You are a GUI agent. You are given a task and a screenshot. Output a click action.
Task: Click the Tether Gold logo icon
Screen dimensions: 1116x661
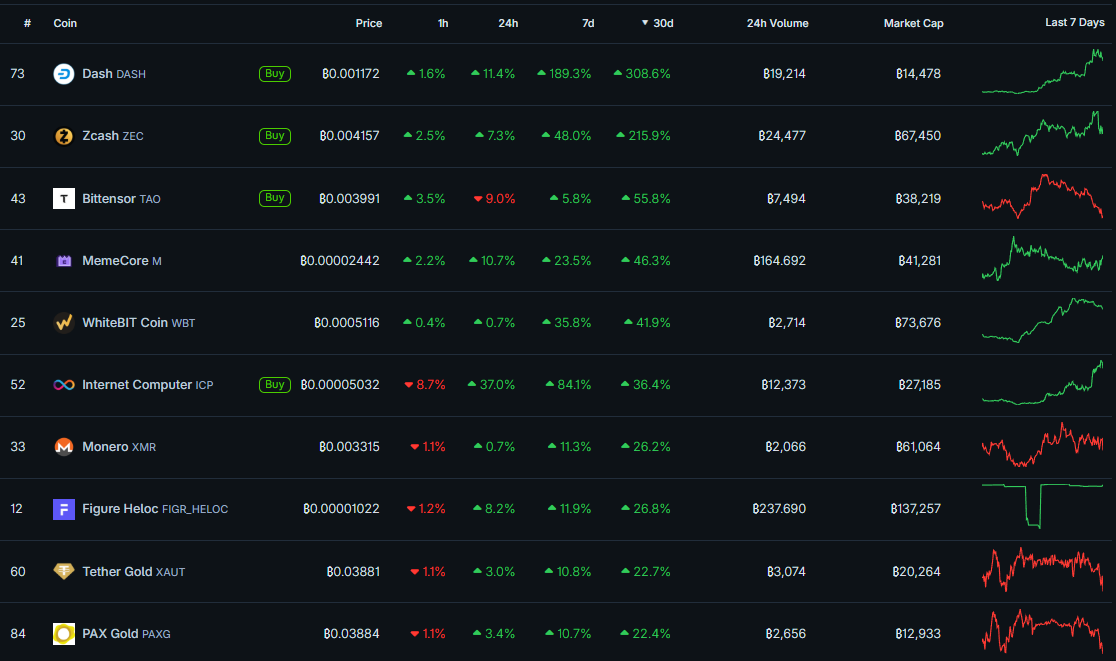tap(64, 571)
